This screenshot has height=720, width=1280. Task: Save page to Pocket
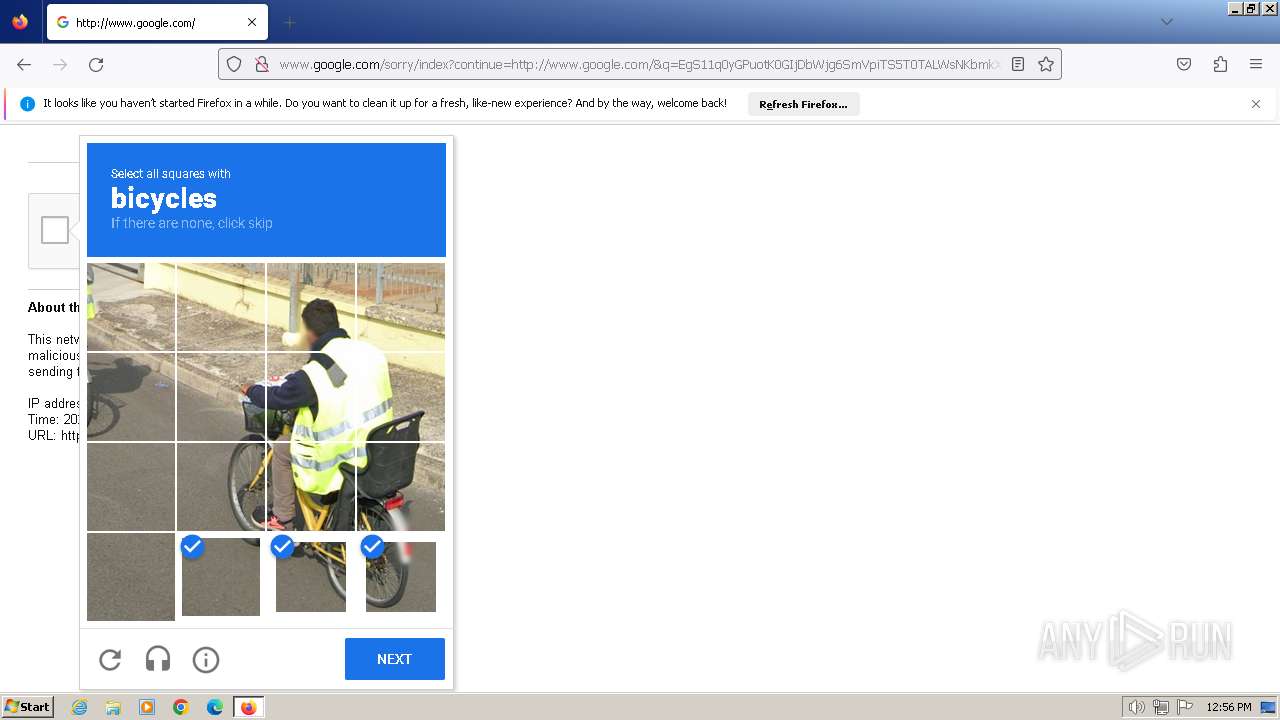click(x=1184, y=64)
